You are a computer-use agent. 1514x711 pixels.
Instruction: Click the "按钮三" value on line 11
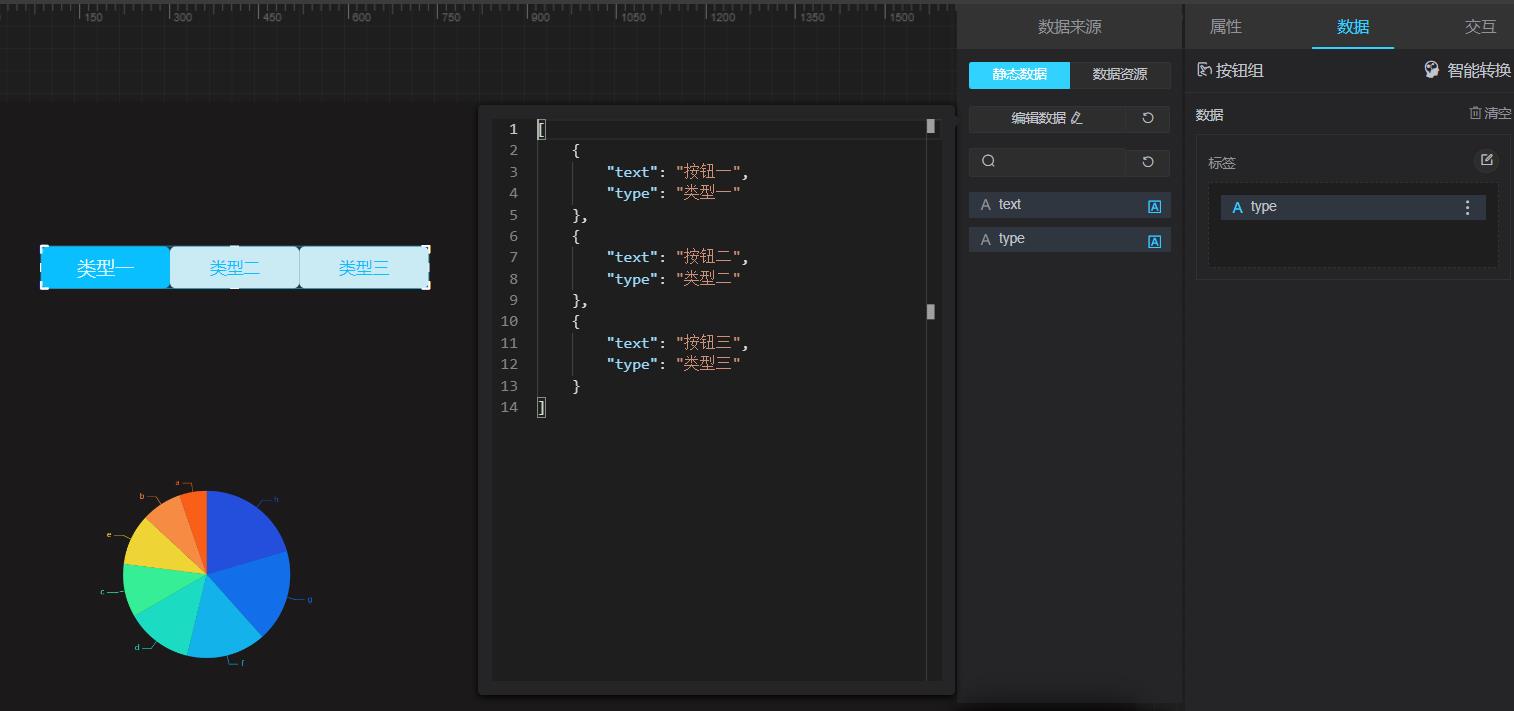click(708, 343)
